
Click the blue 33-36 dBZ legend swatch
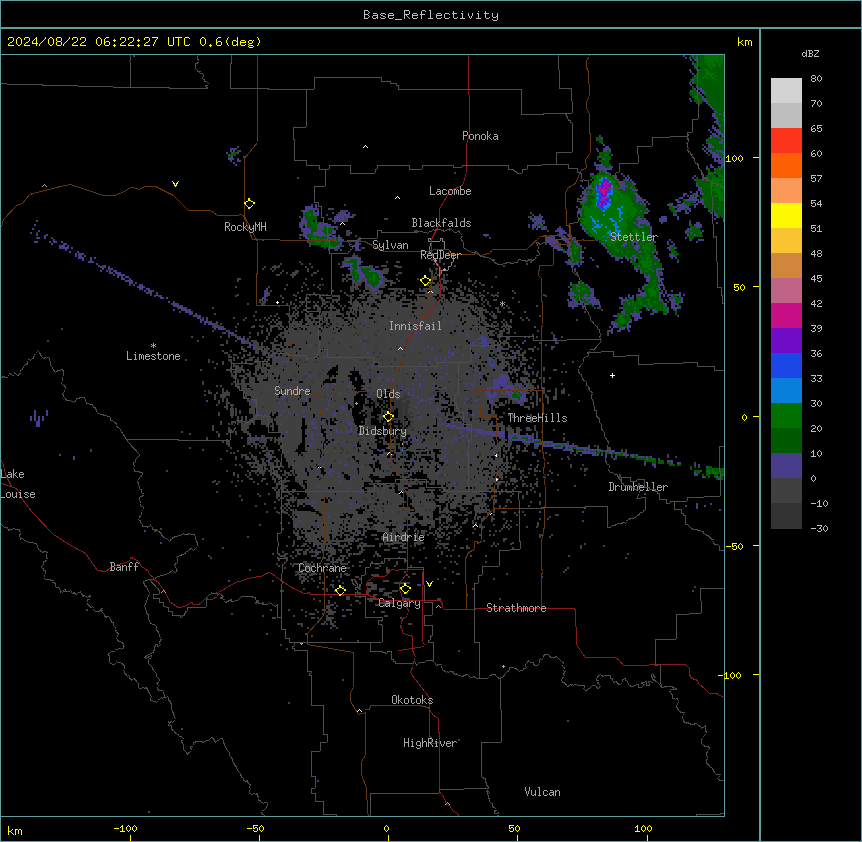tap(786, 365)
